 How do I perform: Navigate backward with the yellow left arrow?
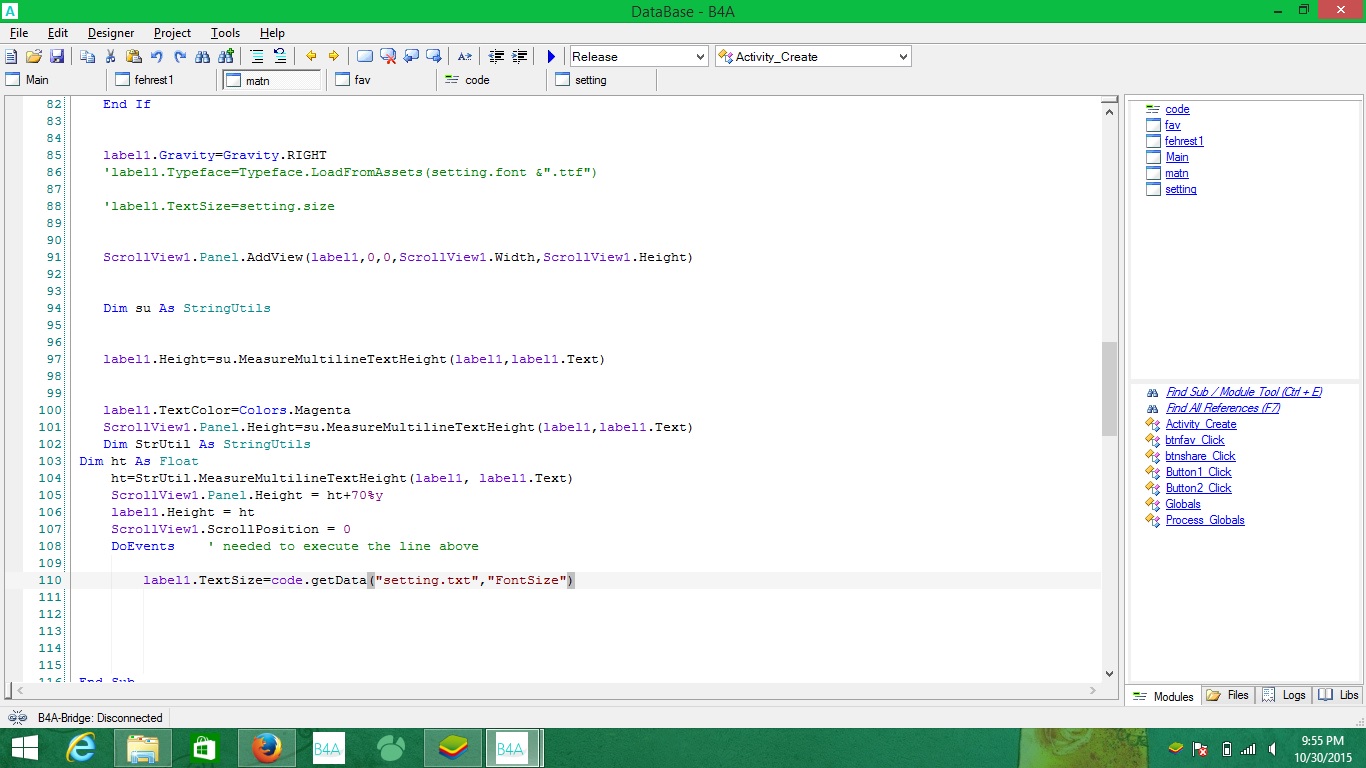[311, 57]
